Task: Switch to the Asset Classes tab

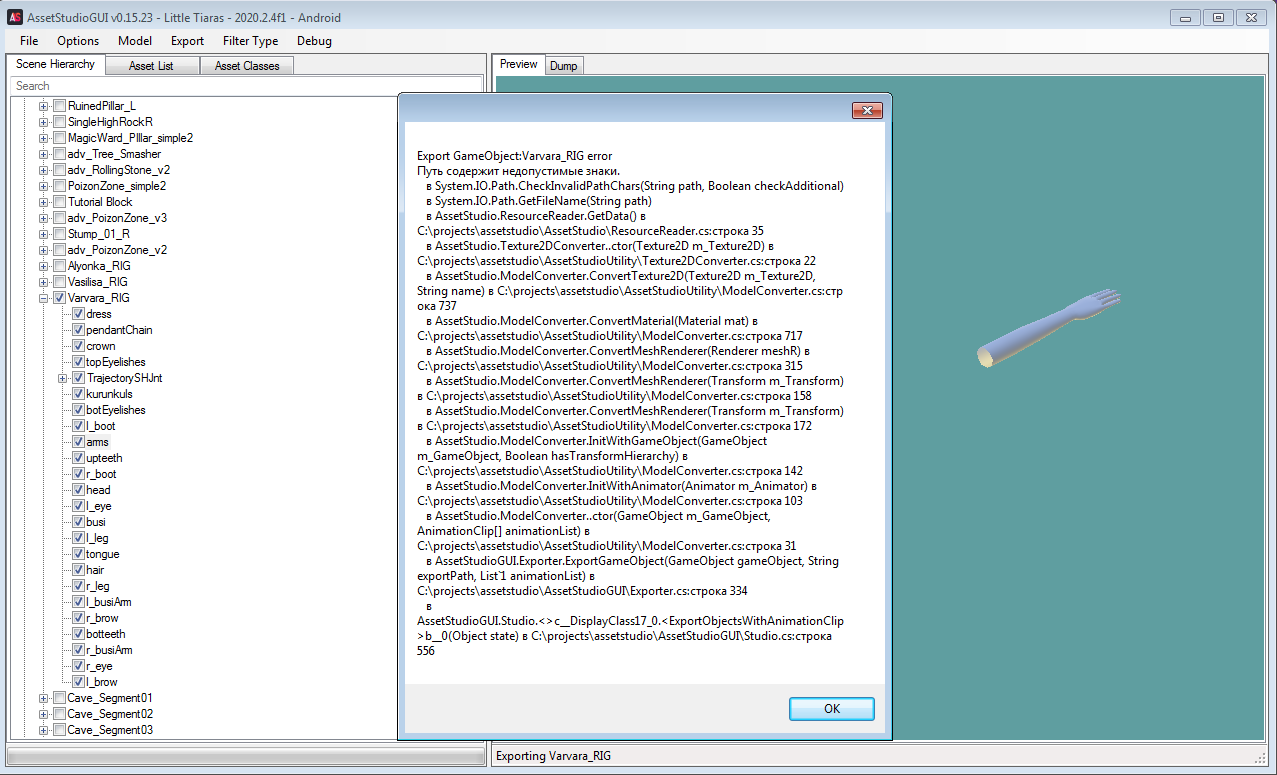Action: click(x=246, y=65)
